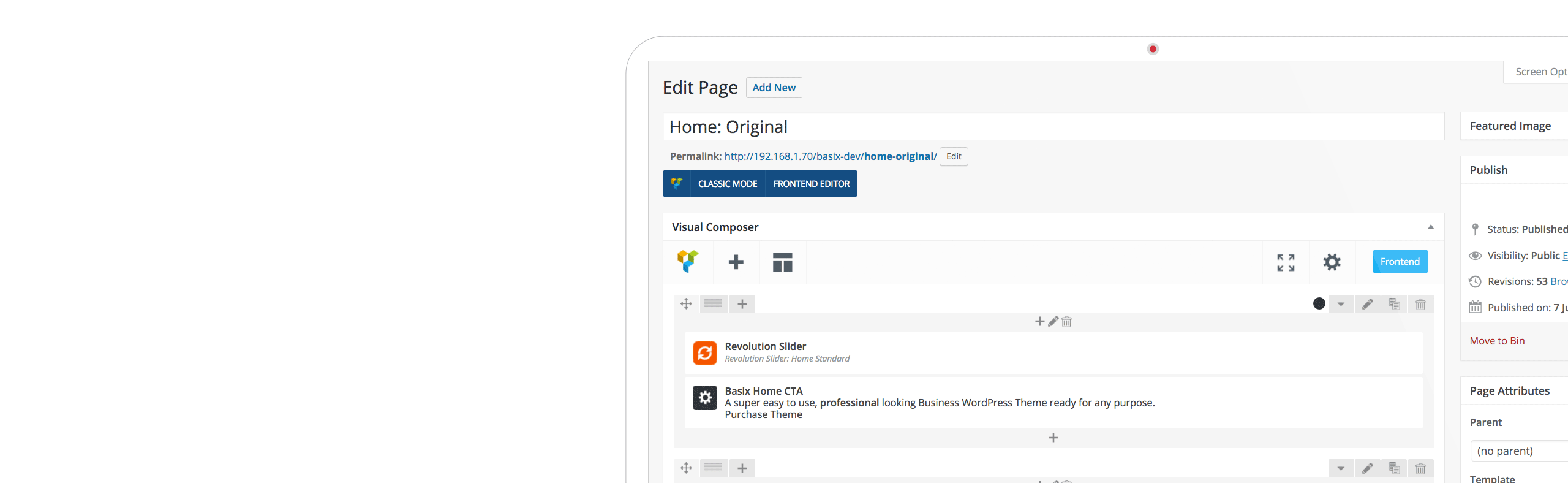Edit first row with pencil icon

(x=1367, y=304)
